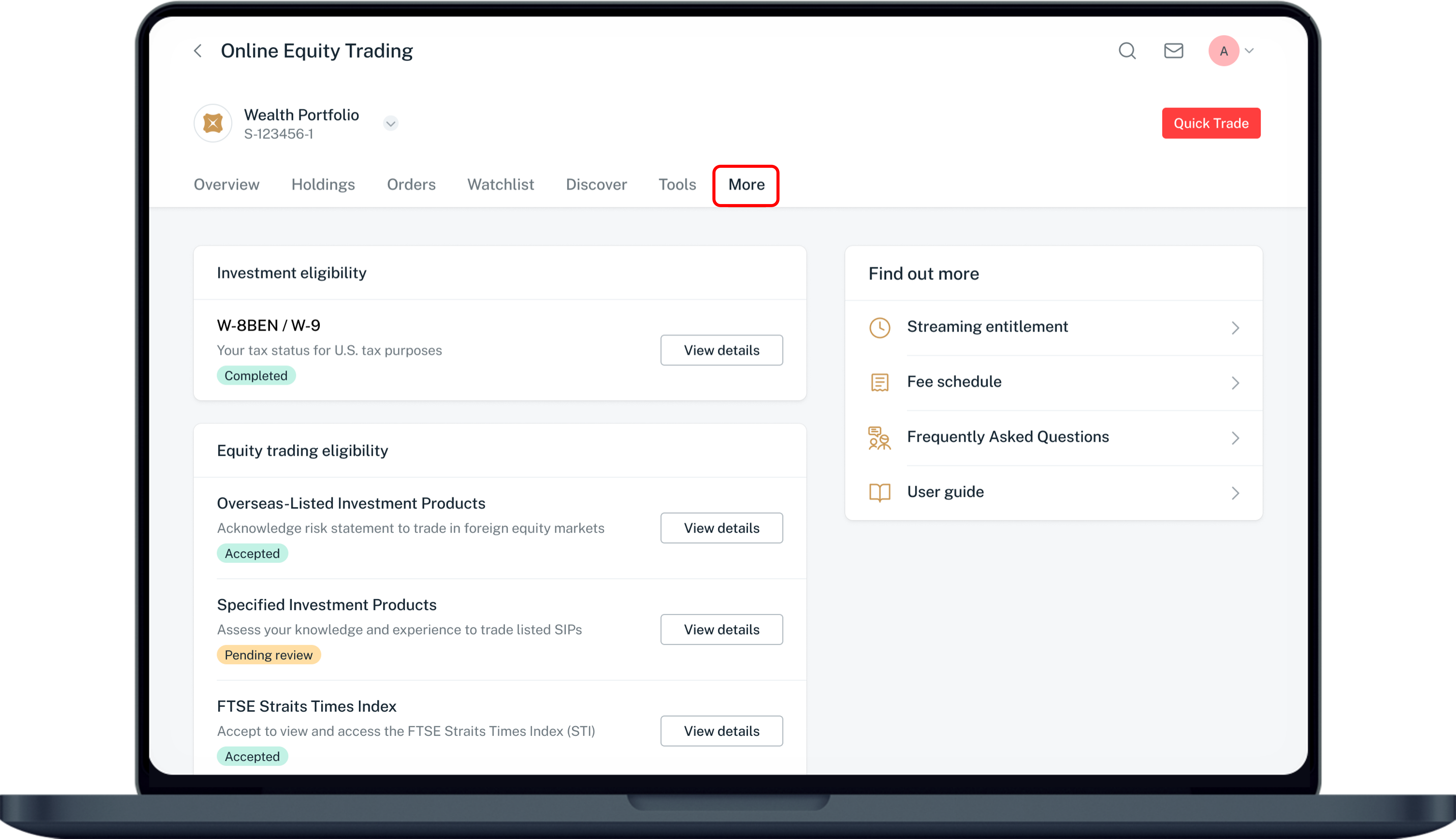Select the Discover tab
The image size is (1456, 839).
596,184
